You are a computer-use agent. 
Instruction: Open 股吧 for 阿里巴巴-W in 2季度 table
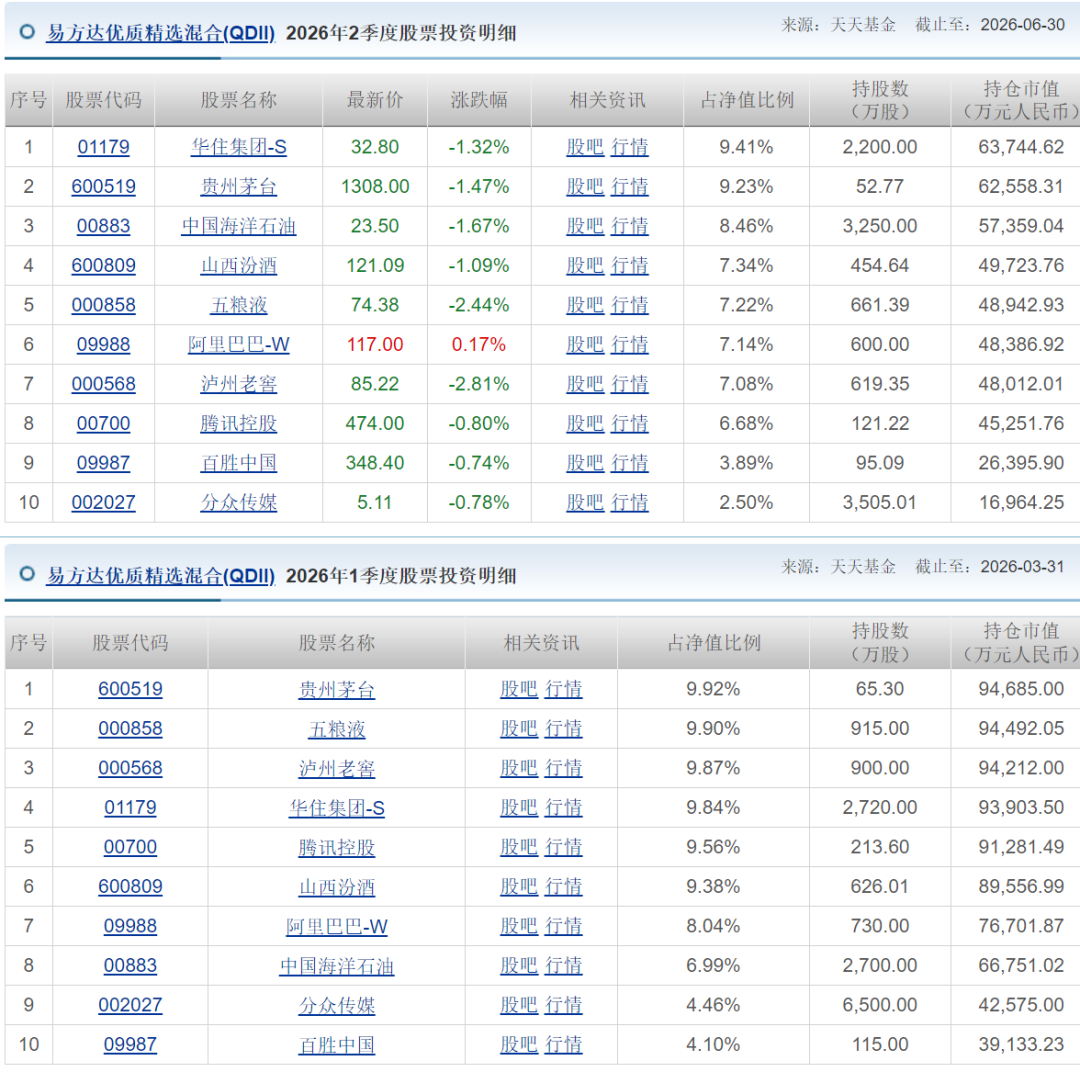pyautogui.click(x=585, y=344)
